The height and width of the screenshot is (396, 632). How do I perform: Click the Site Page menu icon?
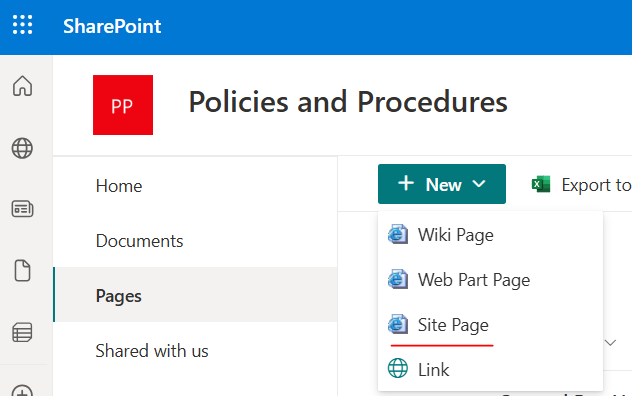[x=398, y=324]
